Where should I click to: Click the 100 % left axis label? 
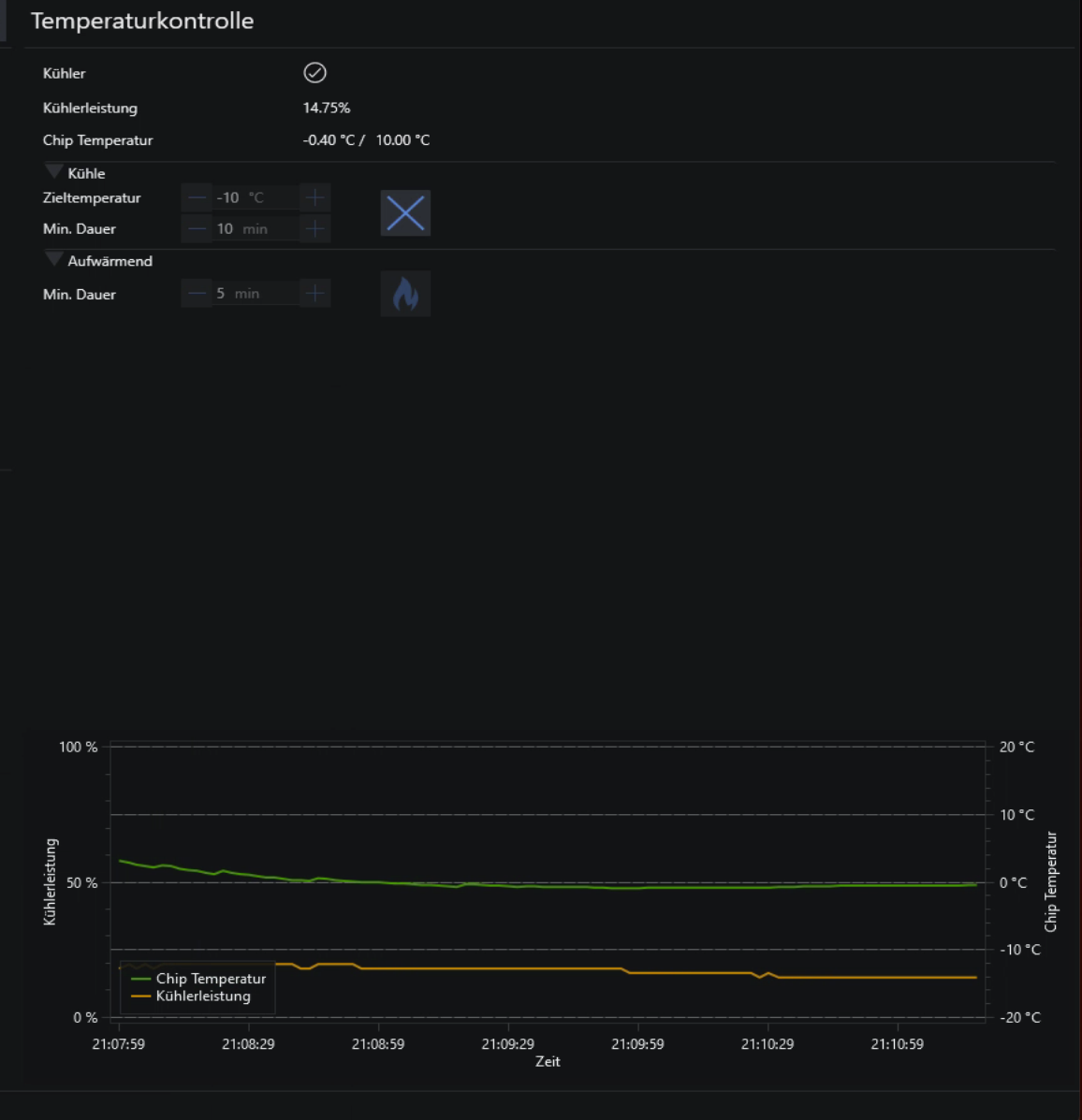pyautogui.click(x=78, y=748)
